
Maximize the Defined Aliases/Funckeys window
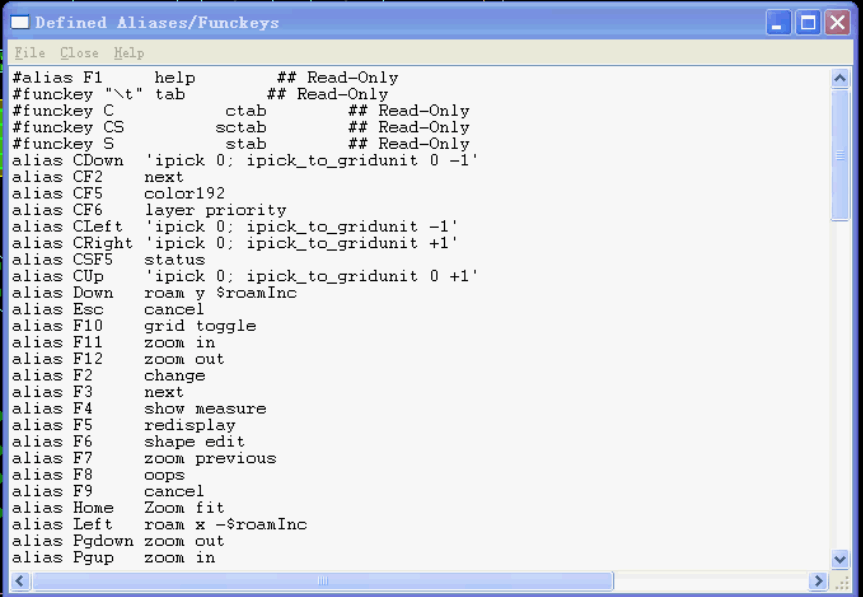point(808,23)
